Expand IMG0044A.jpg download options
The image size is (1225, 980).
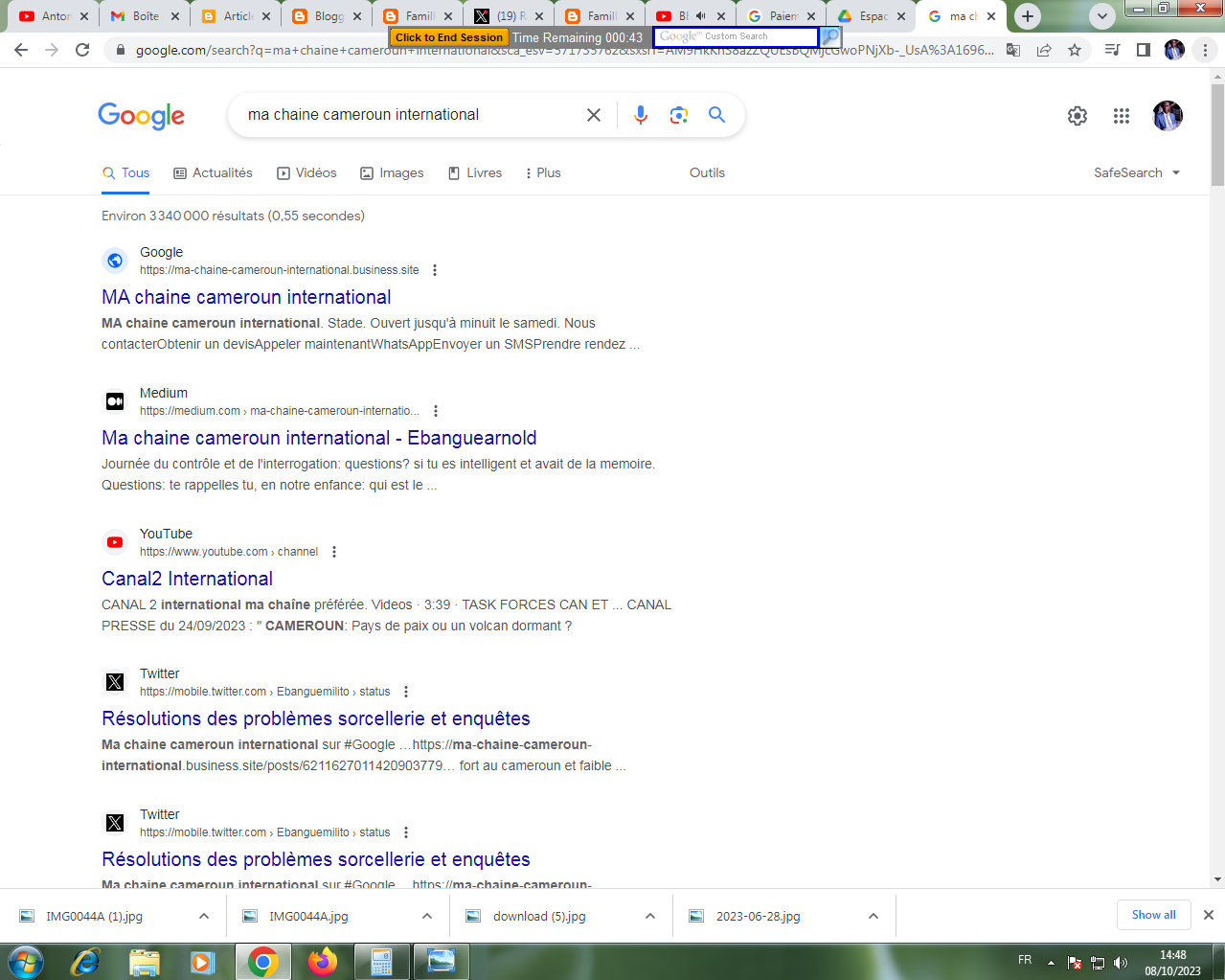[427, 916]
